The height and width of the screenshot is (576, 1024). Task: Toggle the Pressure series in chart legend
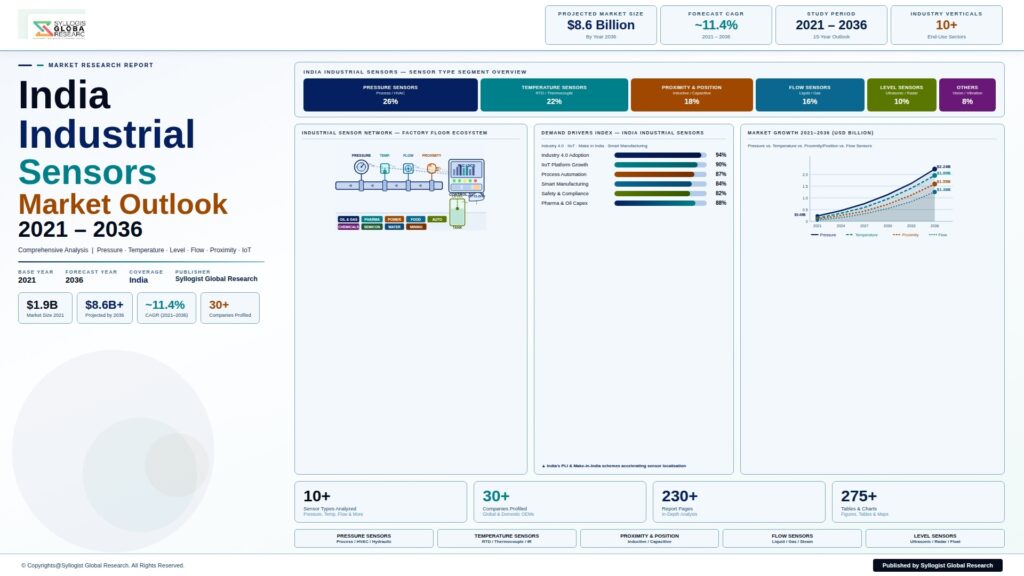pos(823,235)
